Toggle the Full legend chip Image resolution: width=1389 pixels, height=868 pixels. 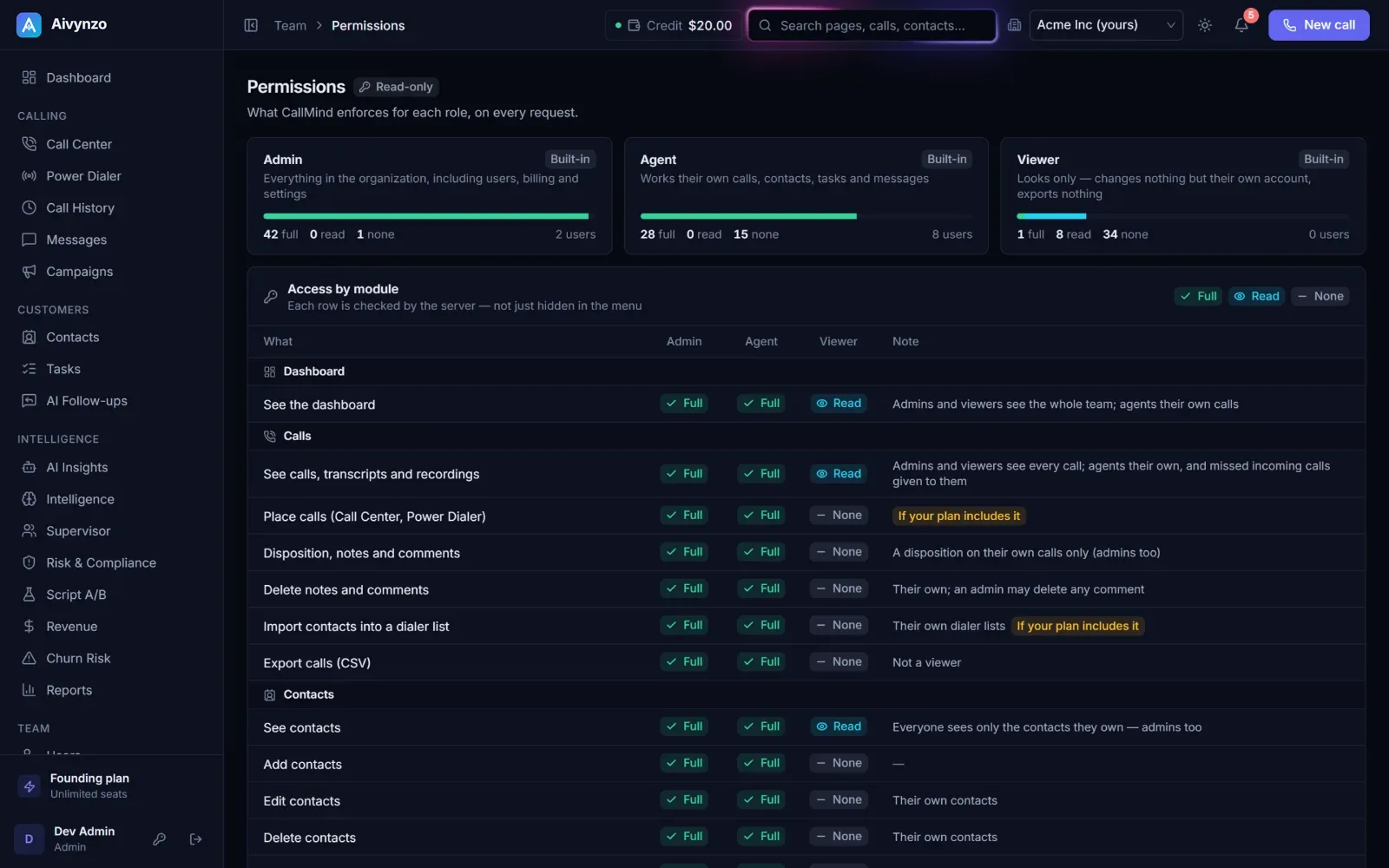click(x=1198, y=296)
